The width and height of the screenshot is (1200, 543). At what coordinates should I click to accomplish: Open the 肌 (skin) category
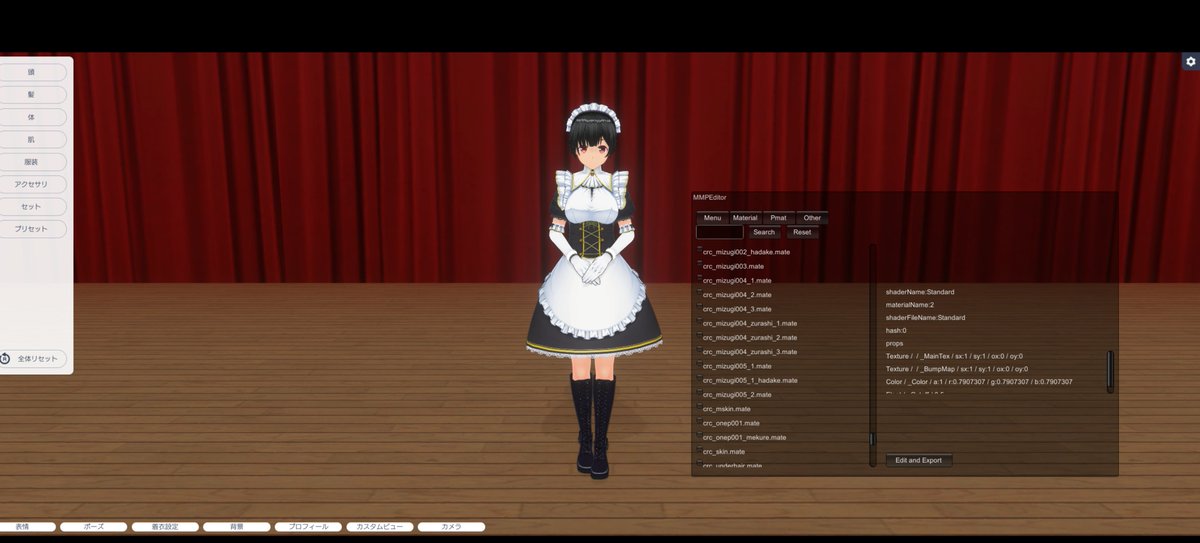33,139
